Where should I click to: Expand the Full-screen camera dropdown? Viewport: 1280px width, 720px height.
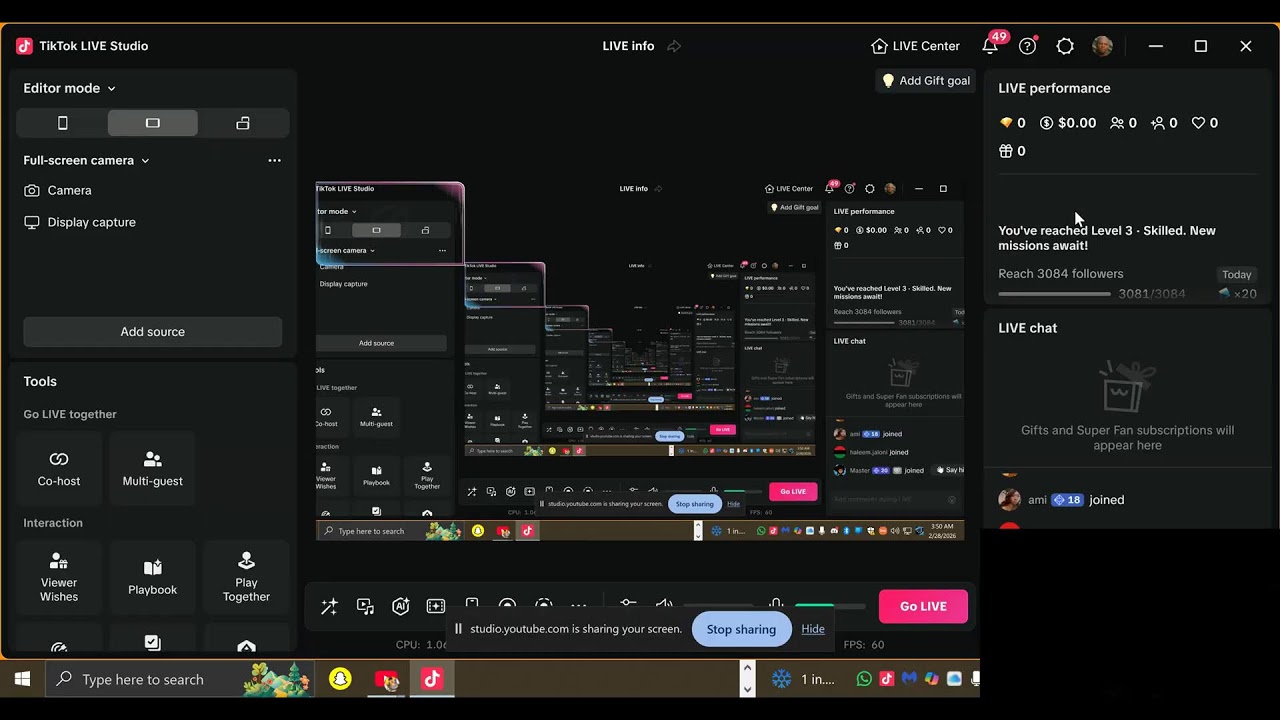click(x=86, y=160)
